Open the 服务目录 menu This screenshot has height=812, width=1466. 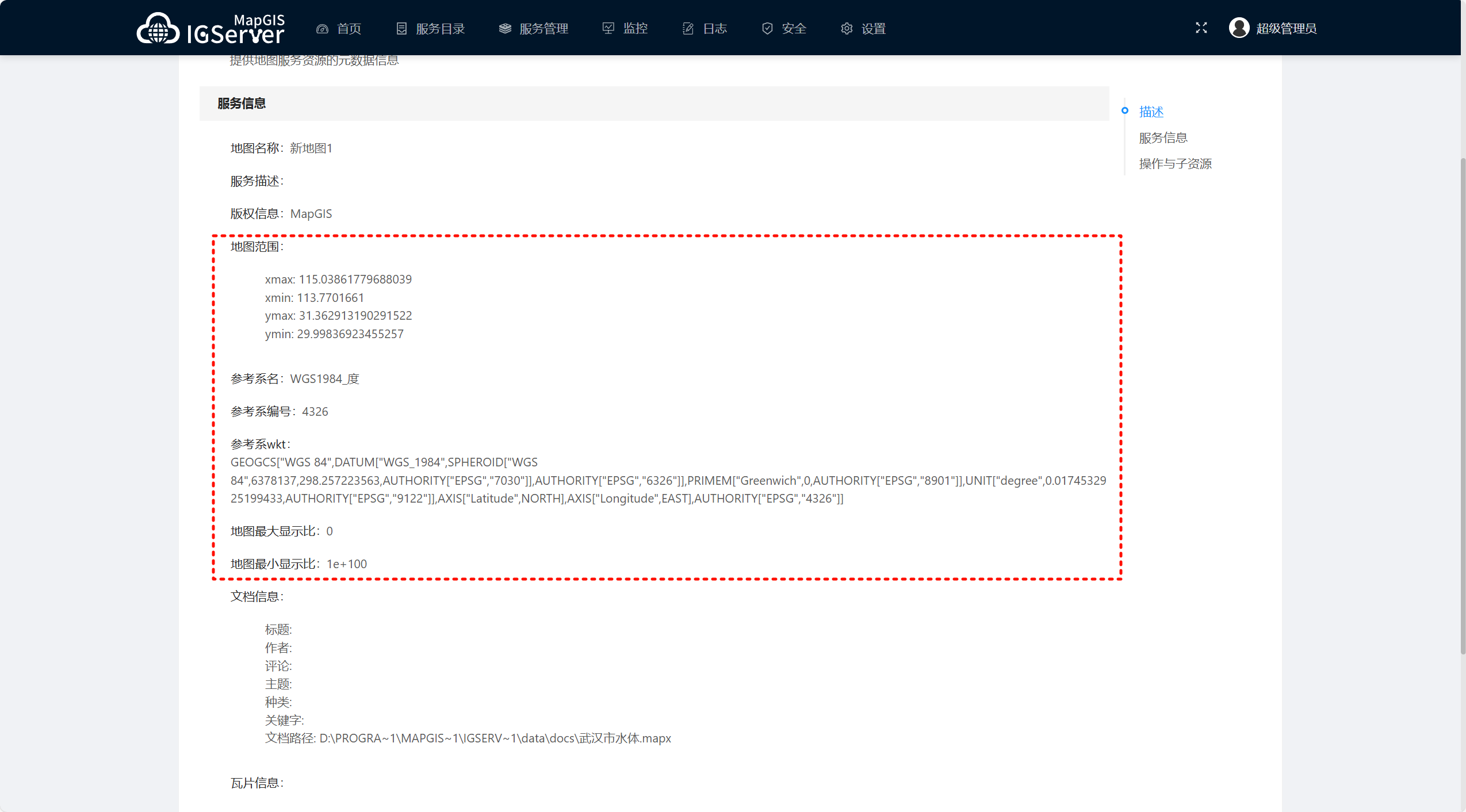click(x=440, y=29)
